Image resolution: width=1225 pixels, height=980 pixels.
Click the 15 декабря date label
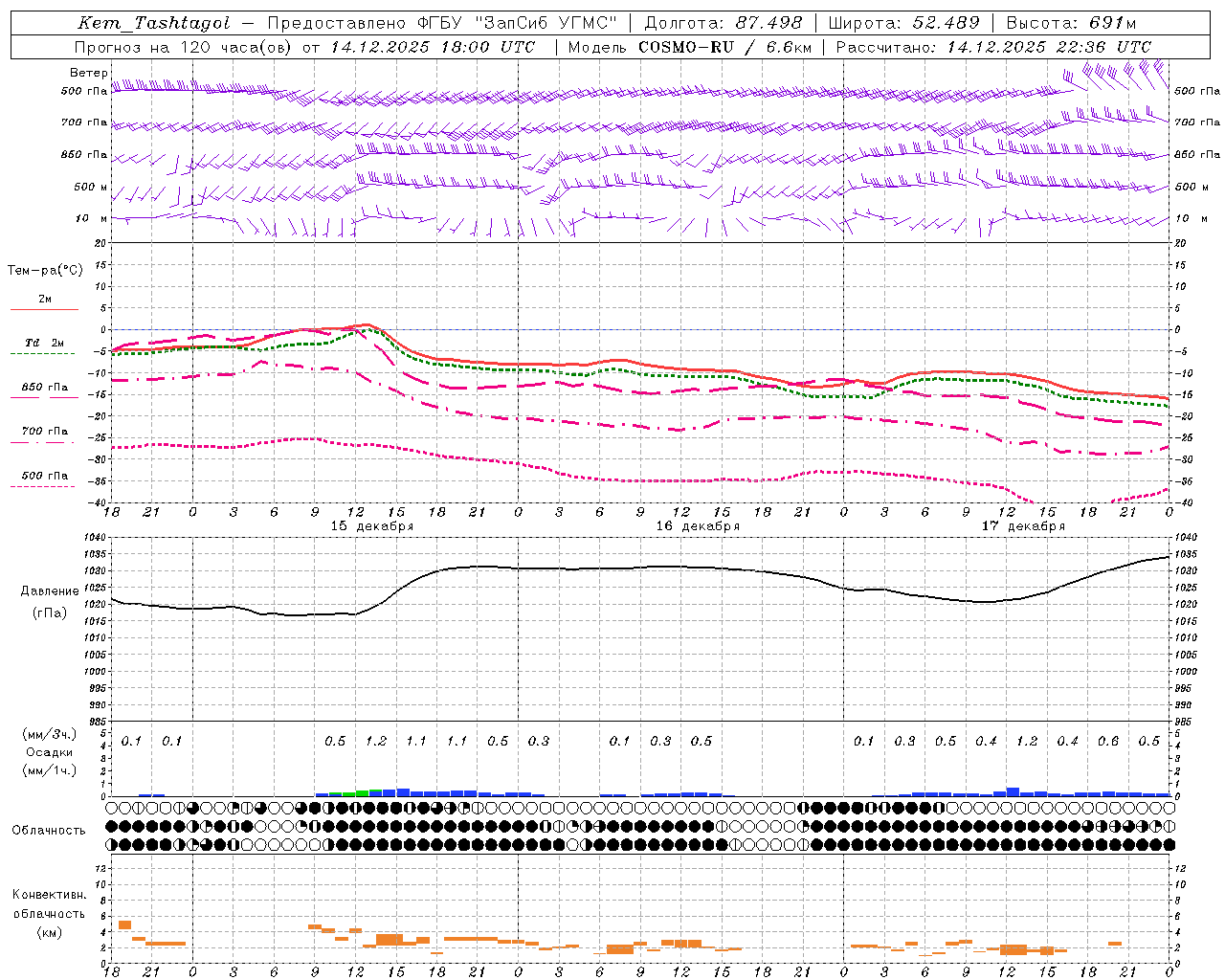pyautogui.click(x=372, y=526)
